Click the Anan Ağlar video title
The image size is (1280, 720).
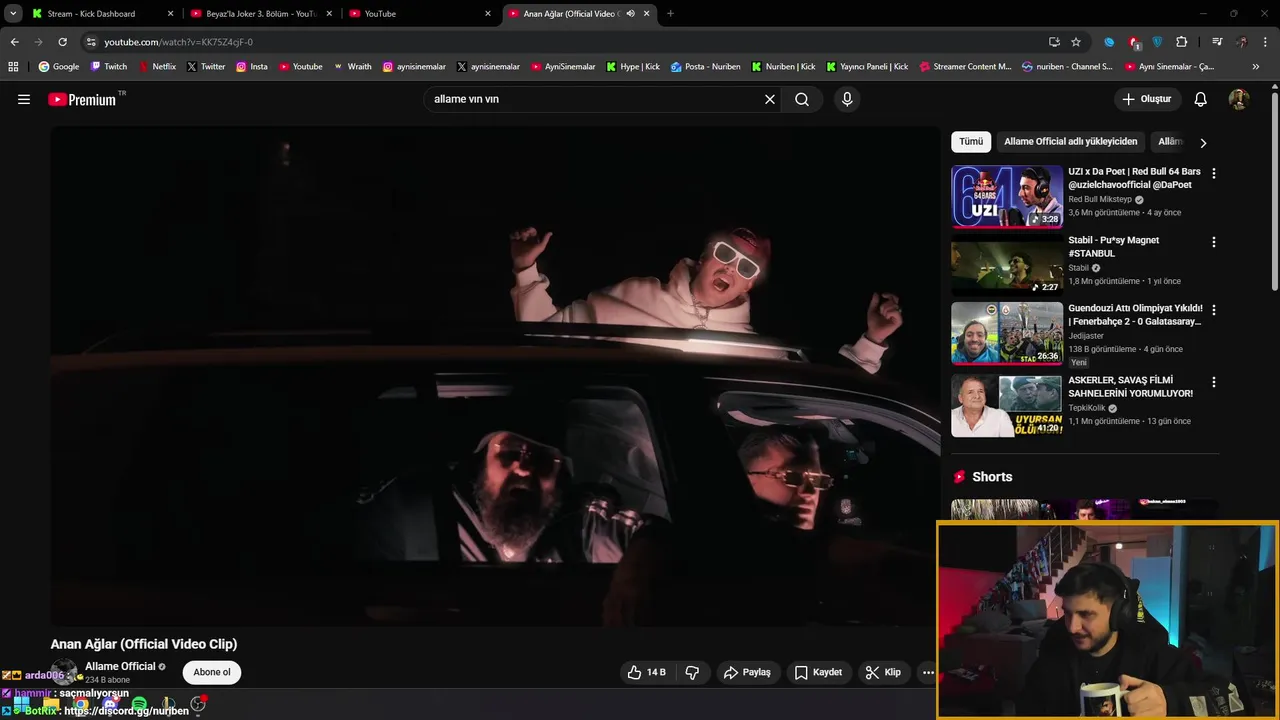point(144,644)
